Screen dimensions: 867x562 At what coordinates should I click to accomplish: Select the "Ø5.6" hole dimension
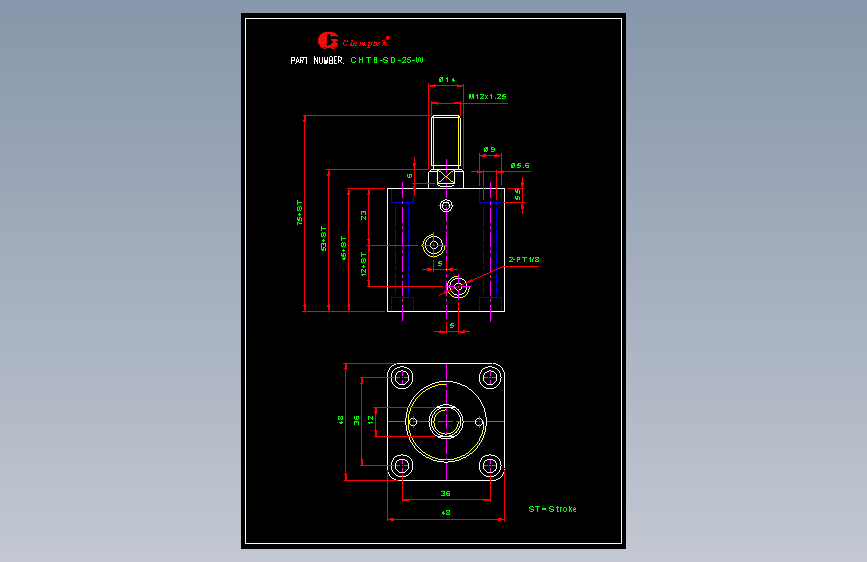[520, 165]
